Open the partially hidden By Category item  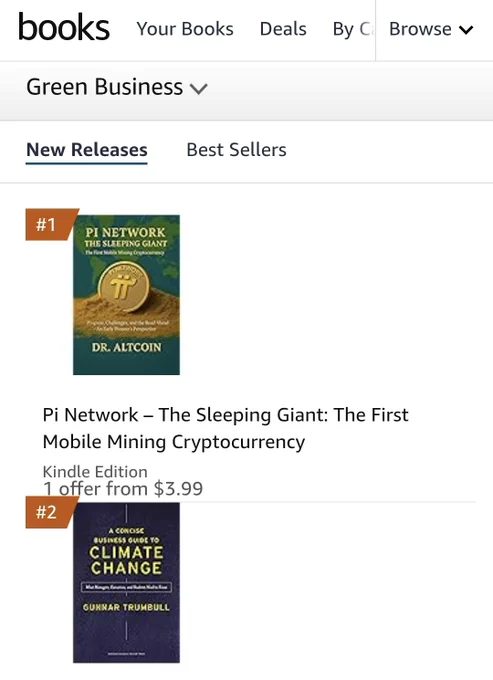tap(352, 29)
